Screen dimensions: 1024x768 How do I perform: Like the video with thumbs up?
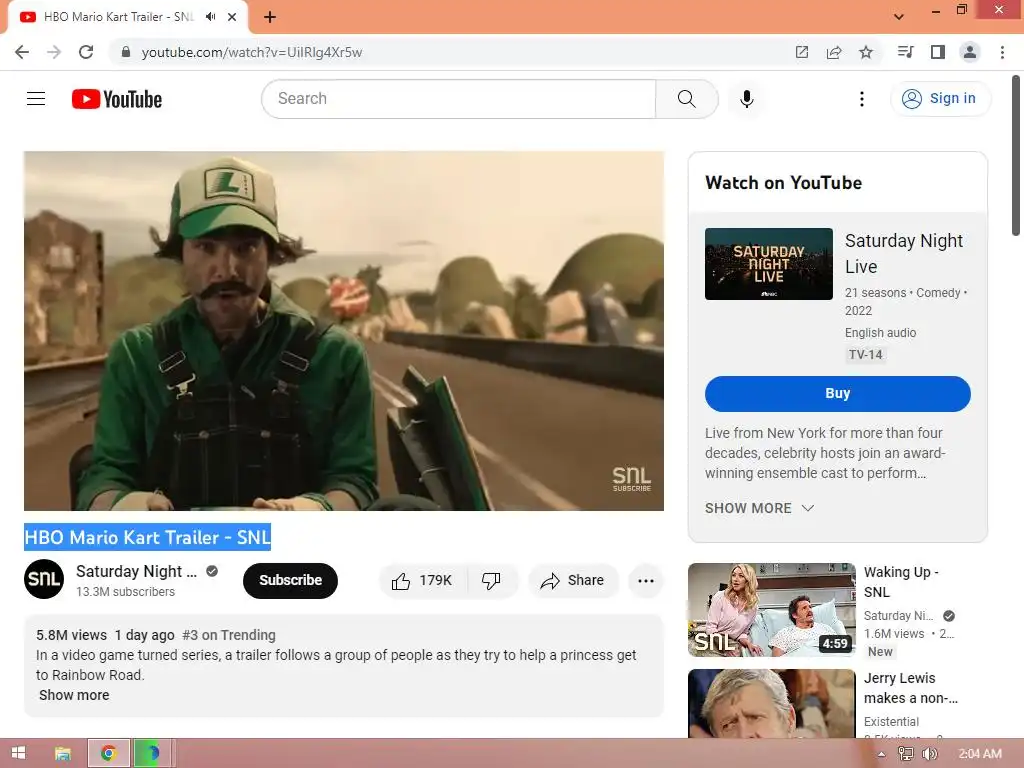423,581
